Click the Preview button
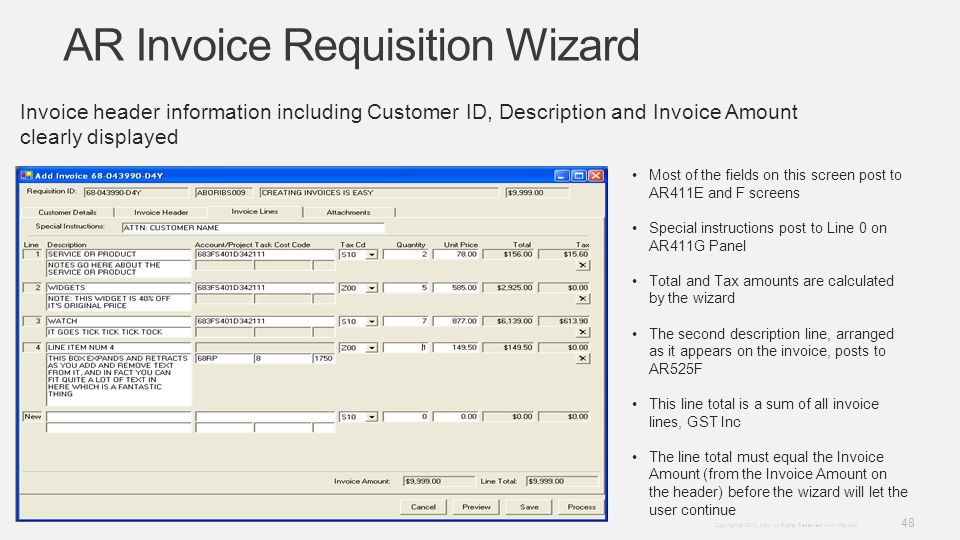The height and width of the screenshot is (540, 960). [x=476, y=507]
